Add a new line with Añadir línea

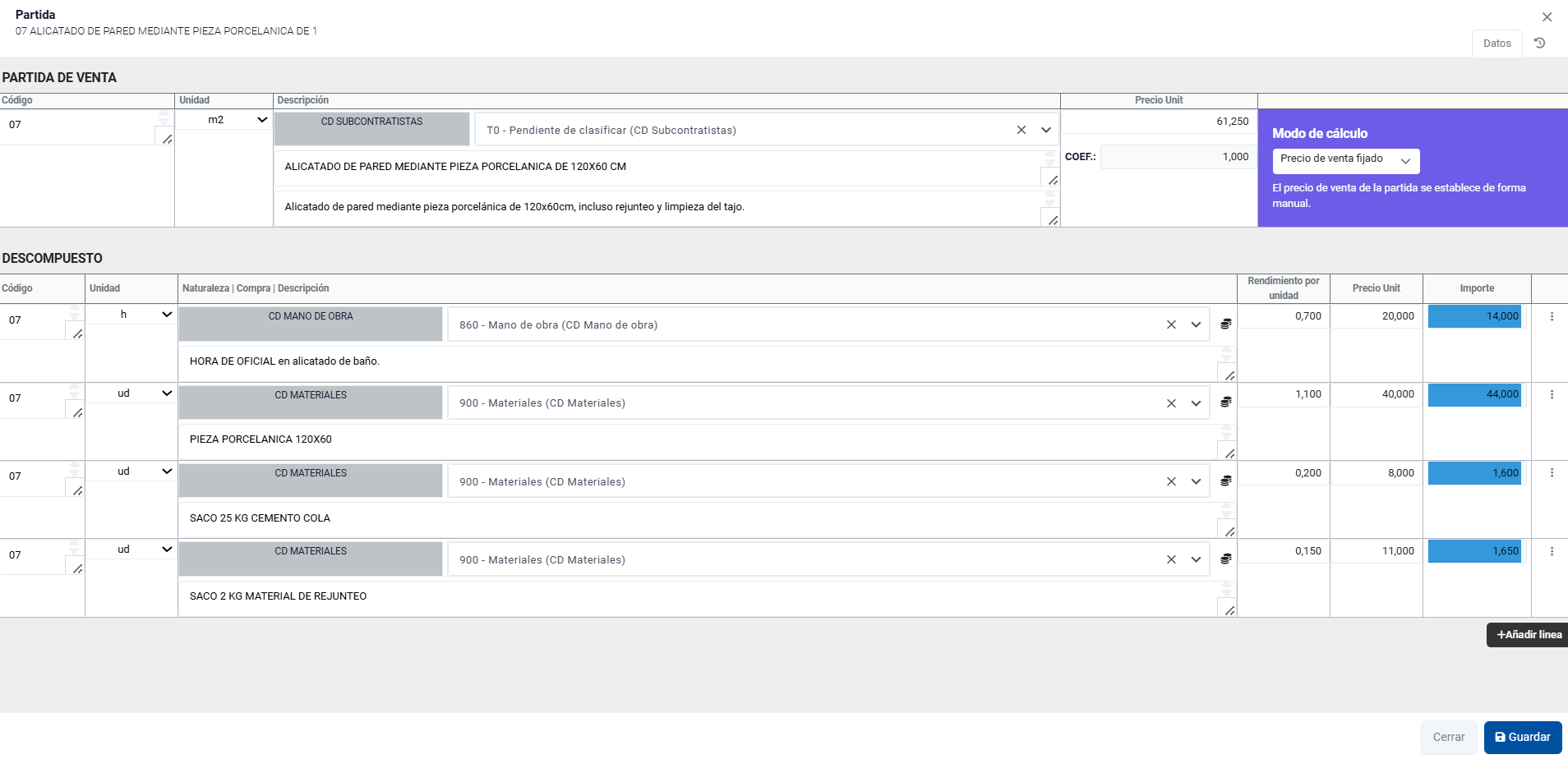(1528, 635)
